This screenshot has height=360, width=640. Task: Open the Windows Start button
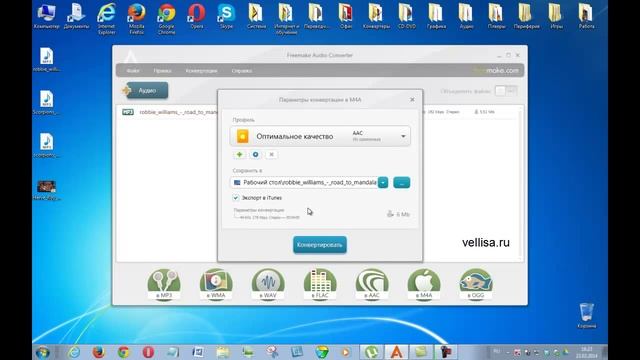(42, 352)
